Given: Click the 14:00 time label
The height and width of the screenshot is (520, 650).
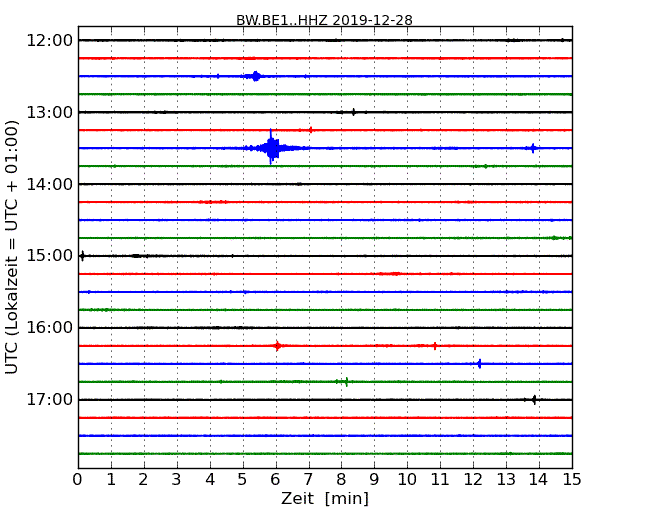Looking at the screenshot, I should tap(49, 184).
